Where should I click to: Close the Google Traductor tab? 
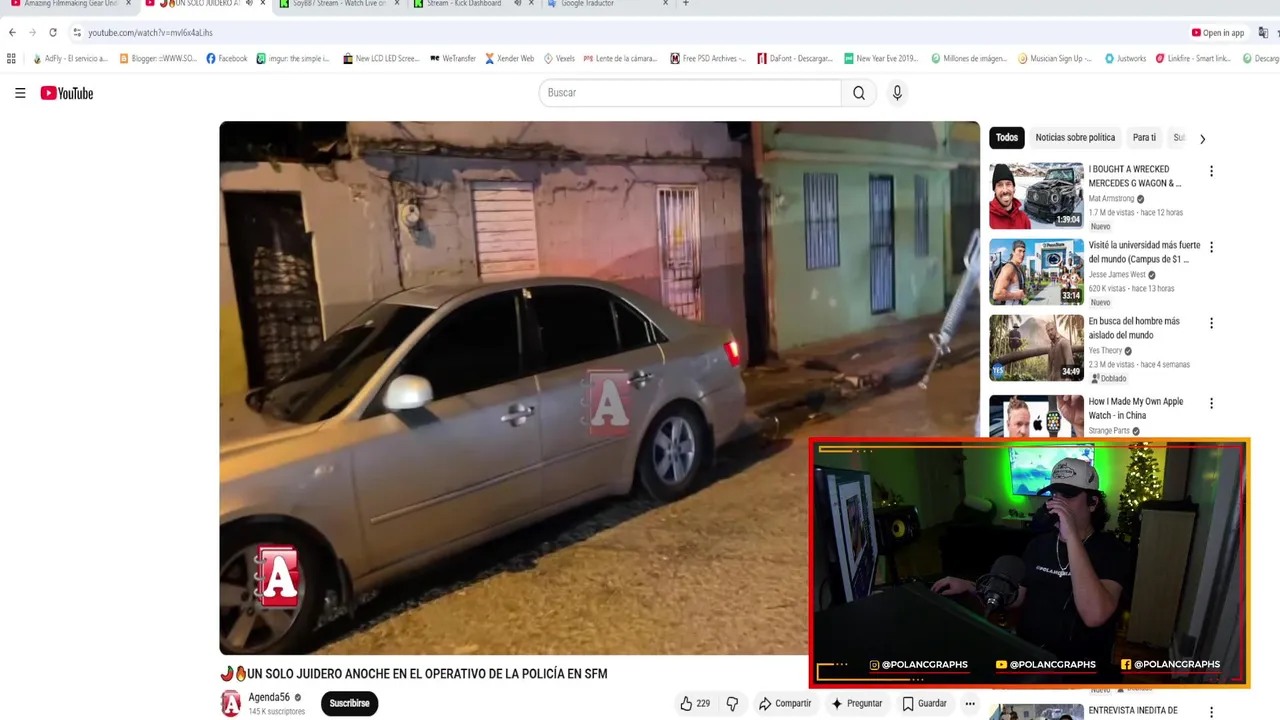[x=665, y=4]
